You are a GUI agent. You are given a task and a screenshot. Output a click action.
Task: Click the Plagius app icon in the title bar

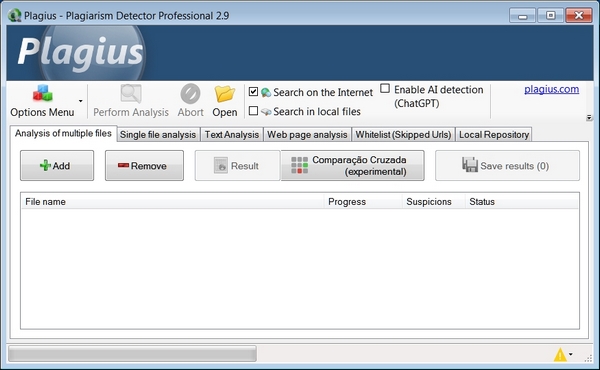tap(15, 16)
